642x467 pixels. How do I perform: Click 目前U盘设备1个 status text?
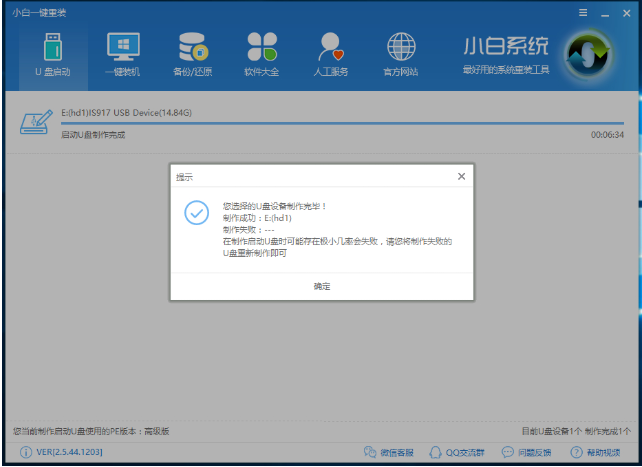click(552, 431)
